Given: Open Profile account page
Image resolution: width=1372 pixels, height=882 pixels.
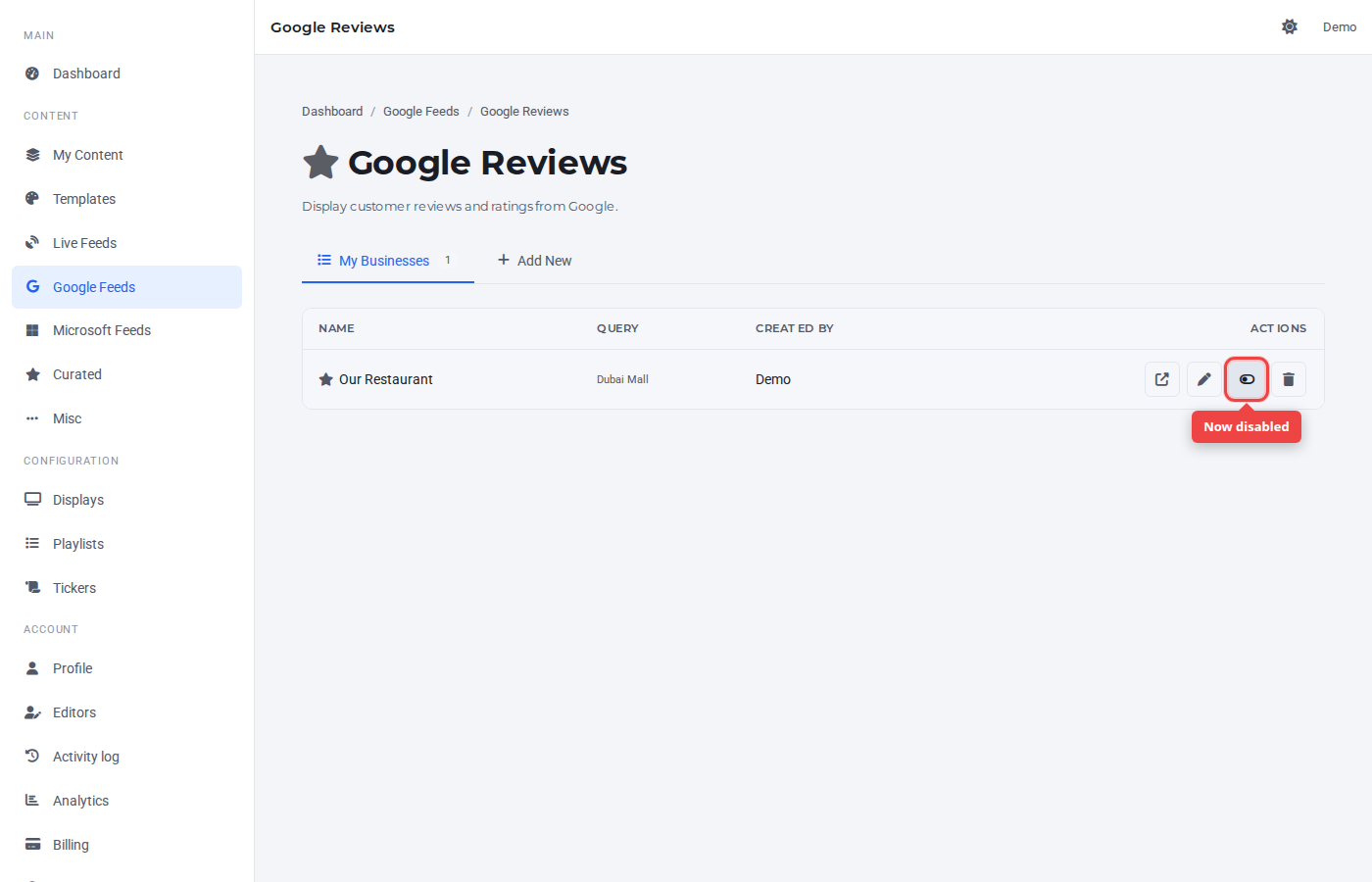Looking at the screenshot, I should click(126, 668).
